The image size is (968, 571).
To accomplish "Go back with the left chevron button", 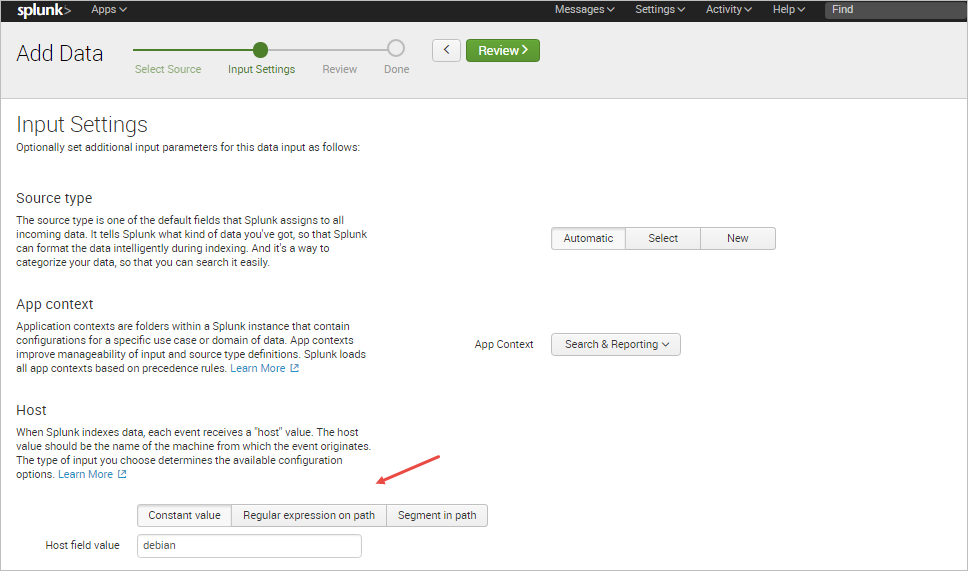I will 446,50.
